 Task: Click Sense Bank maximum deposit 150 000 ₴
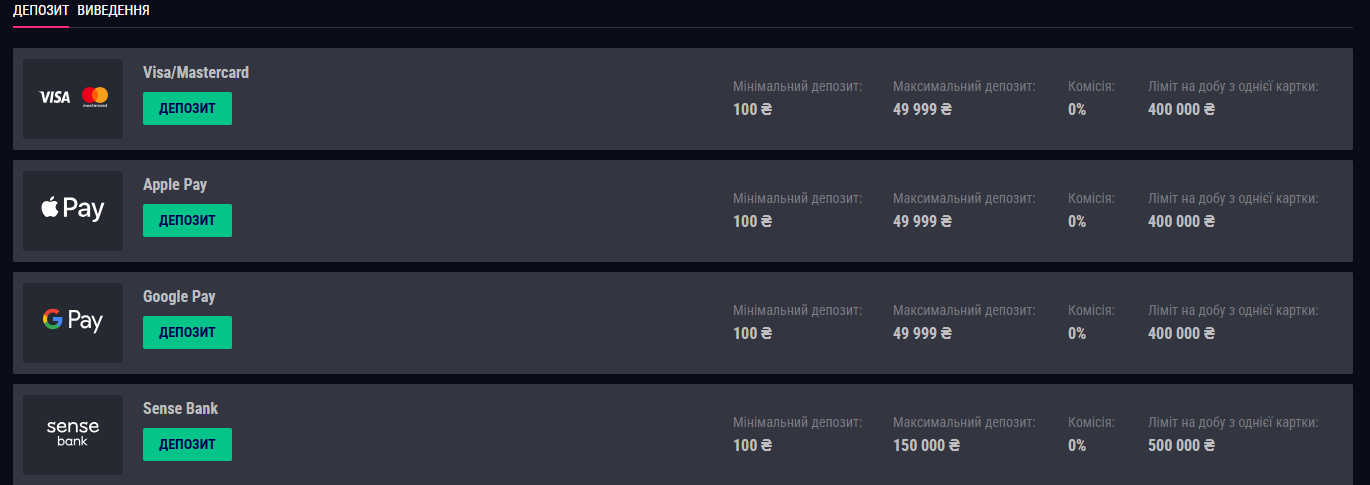tap(926, 445)
